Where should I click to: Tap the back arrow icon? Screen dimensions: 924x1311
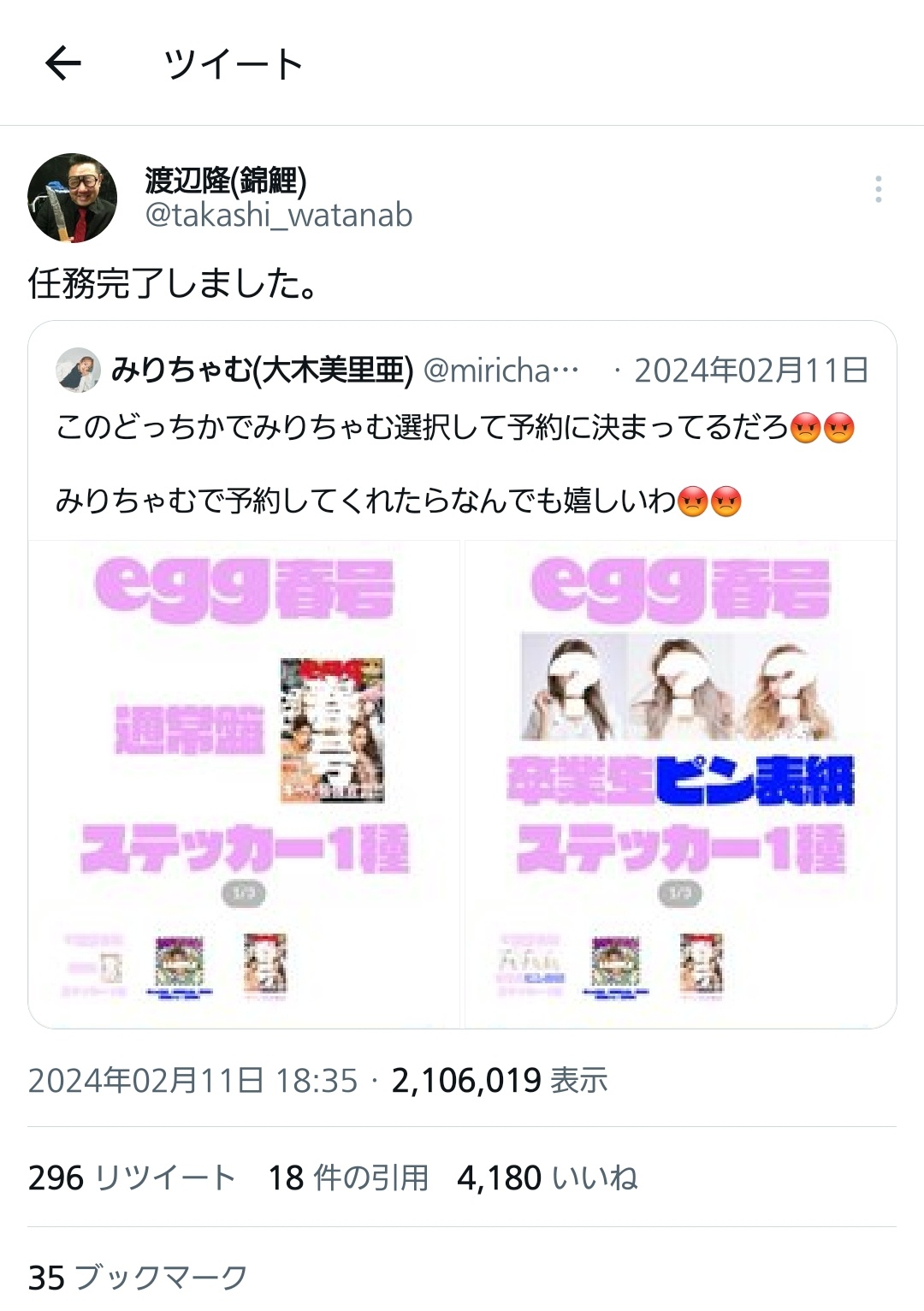(62, 63)
